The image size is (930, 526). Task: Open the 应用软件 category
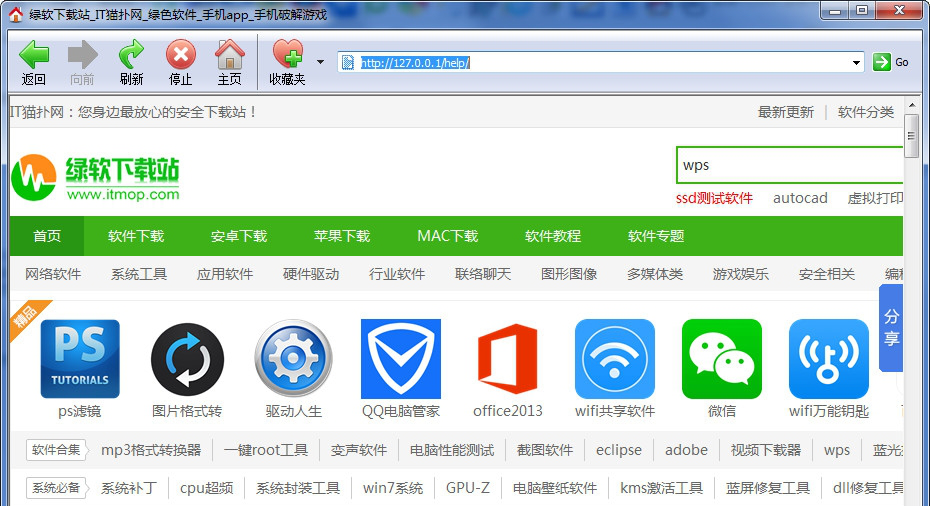(x=225, y=274)
